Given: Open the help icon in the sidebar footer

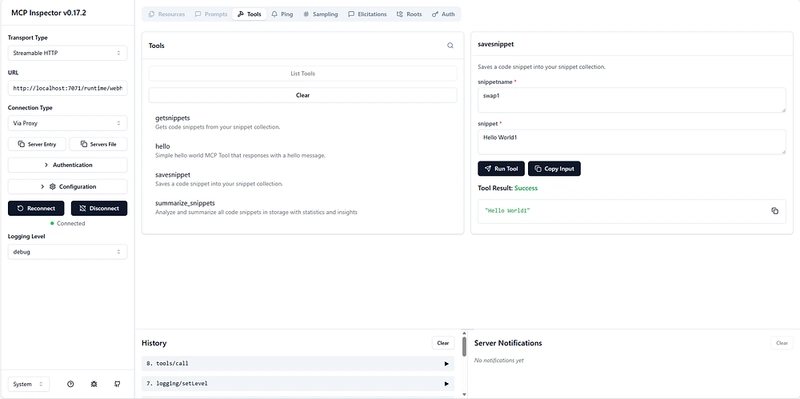Looking at the screenshot, I should point(70,384).
